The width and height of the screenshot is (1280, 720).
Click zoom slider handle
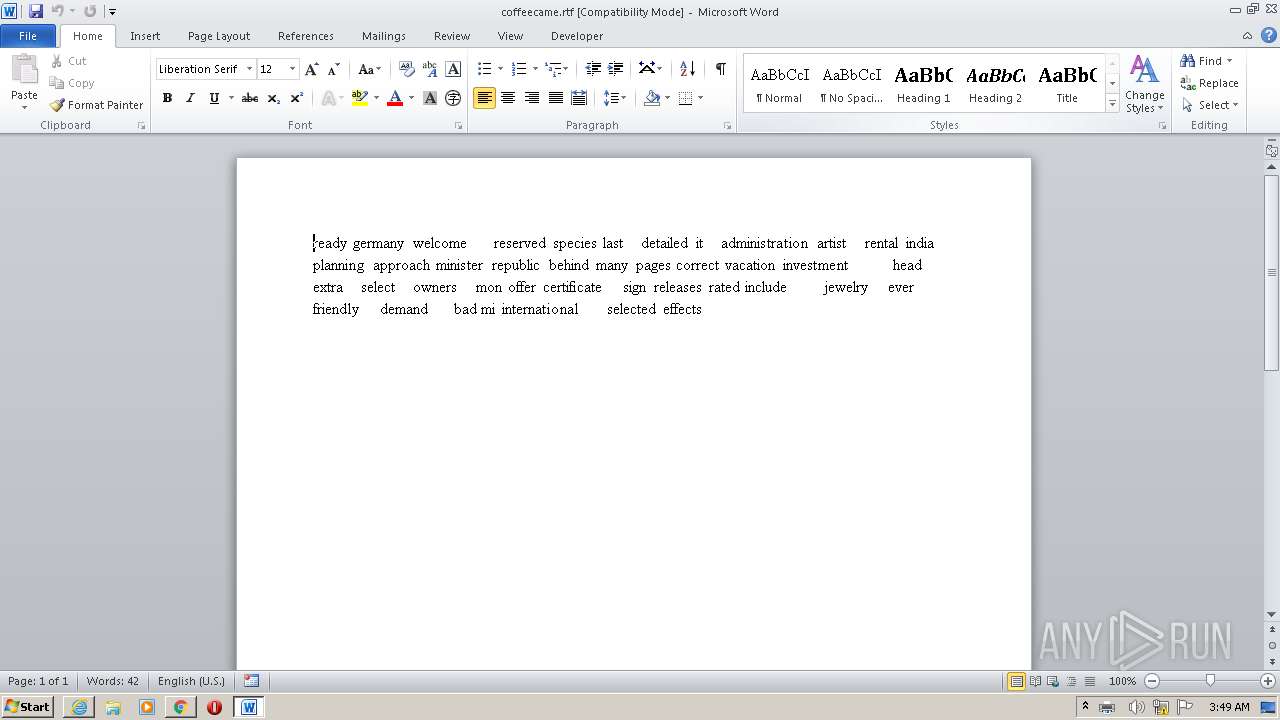point(1210,681)
